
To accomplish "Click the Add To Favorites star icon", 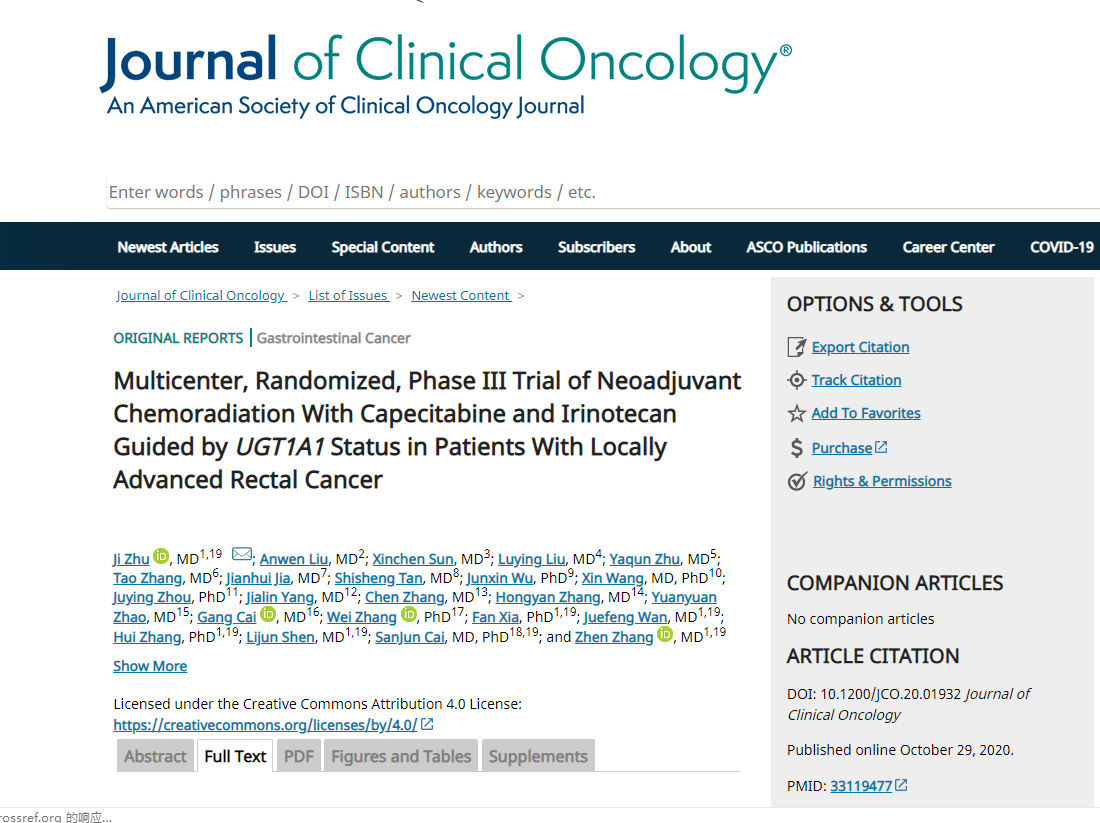I will [796, 413].
